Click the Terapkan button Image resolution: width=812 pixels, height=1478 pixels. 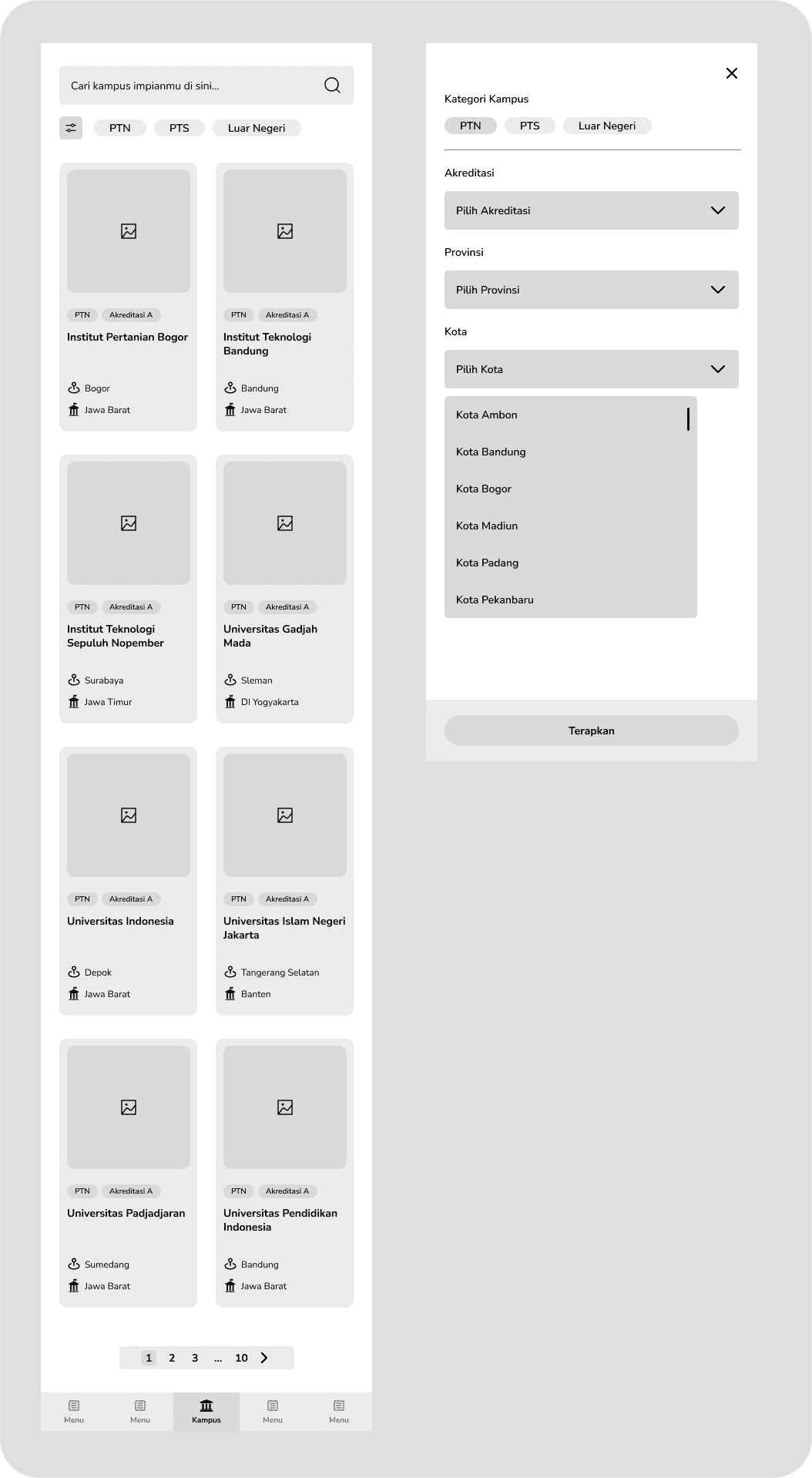point(592,731)
